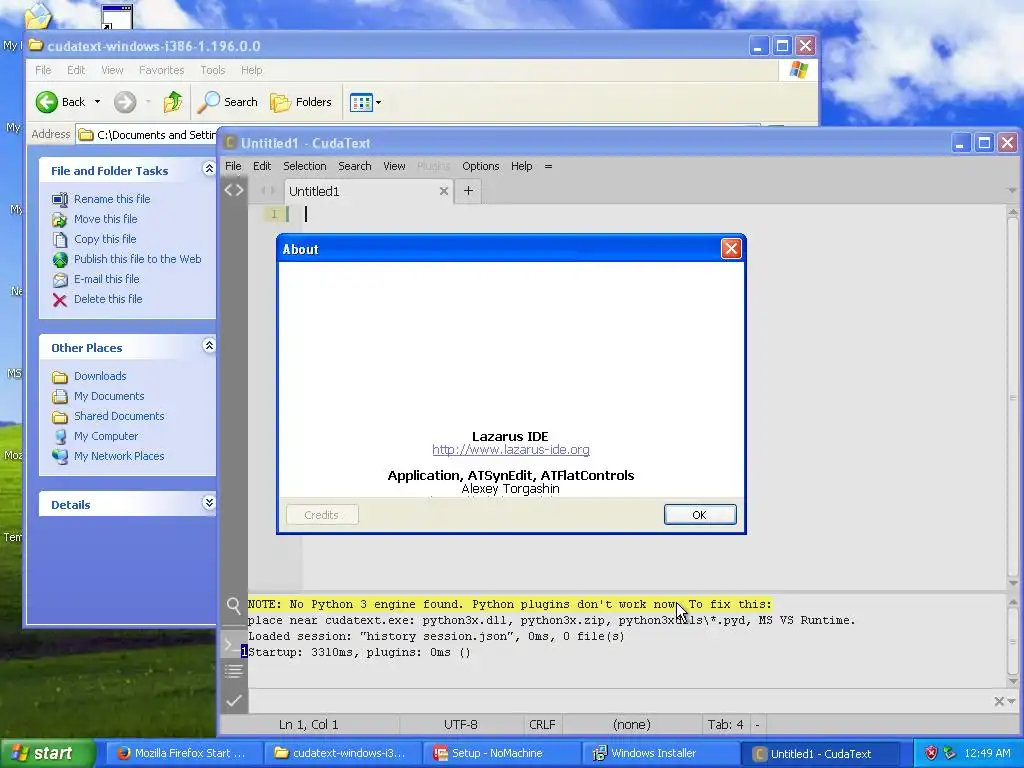
Task: Click Rename this file
Action: click(x=112, y=199)
